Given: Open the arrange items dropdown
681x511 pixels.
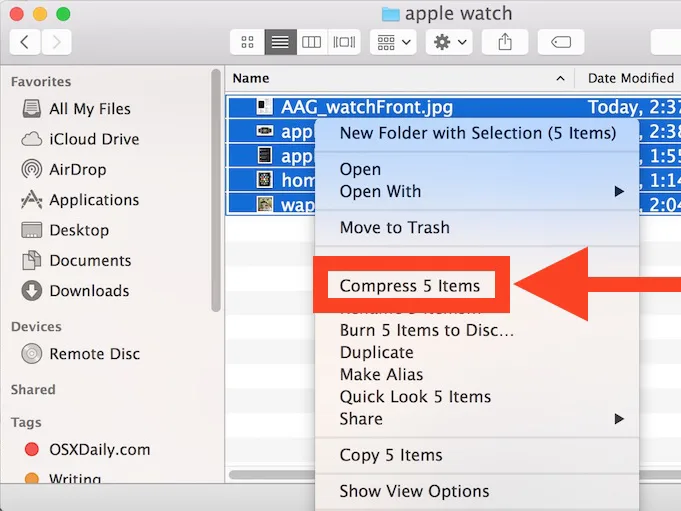Looking at the screenshot, I should 393,42.
